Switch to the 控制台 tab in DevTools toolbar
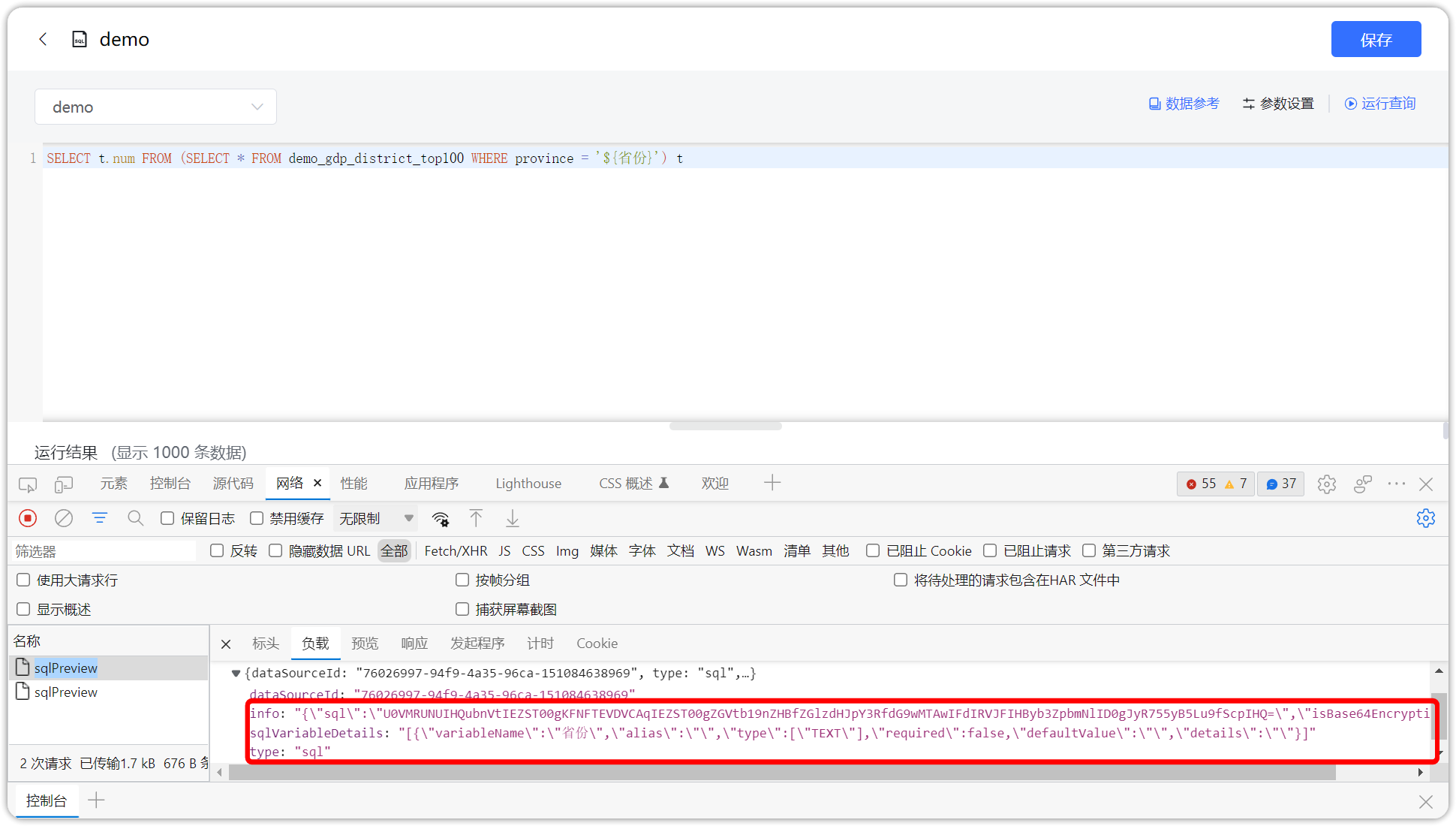1456x826 pixels. point(170,484)
